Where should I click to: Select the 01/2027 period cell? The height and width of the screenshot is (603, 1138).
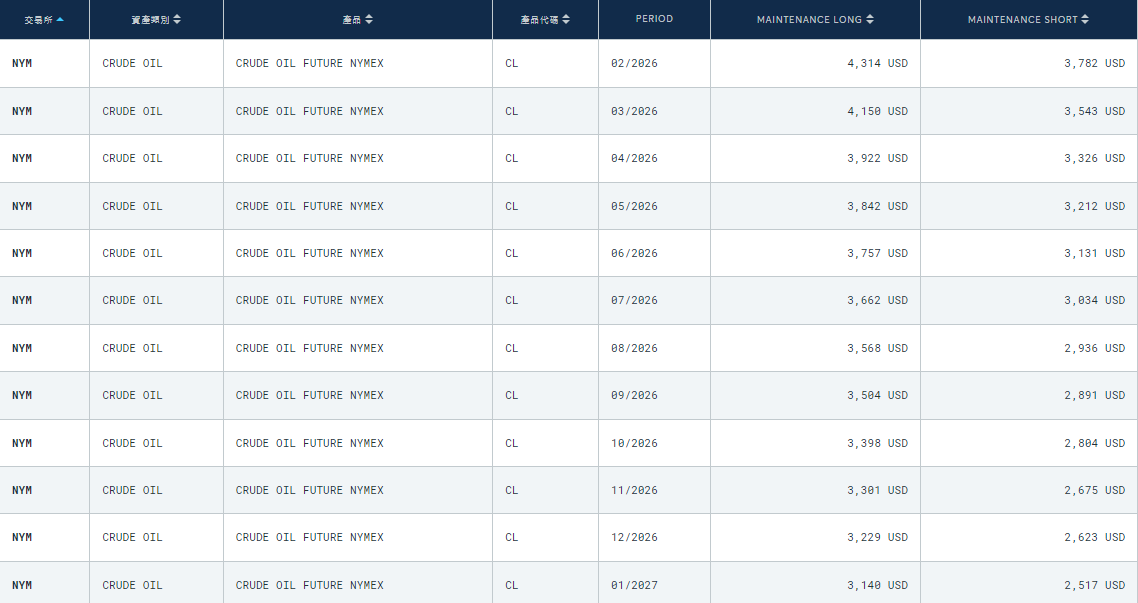pos(634,585)
